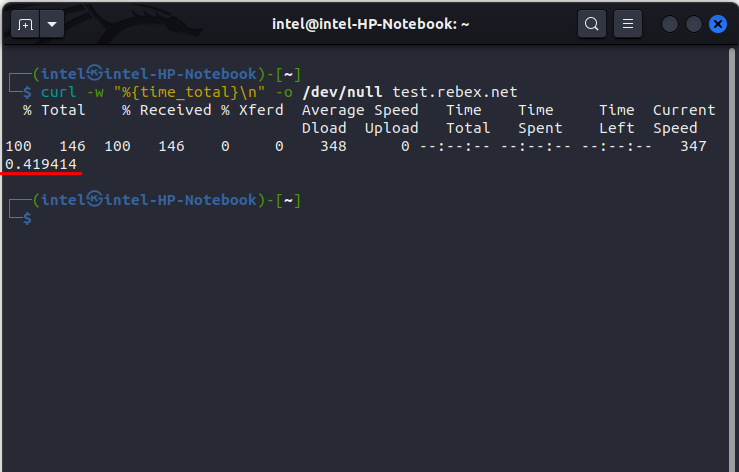The width and height of the screenshot is (739, 472).
Task: Open the terminal search tool
Action: (x=592, y=23)
